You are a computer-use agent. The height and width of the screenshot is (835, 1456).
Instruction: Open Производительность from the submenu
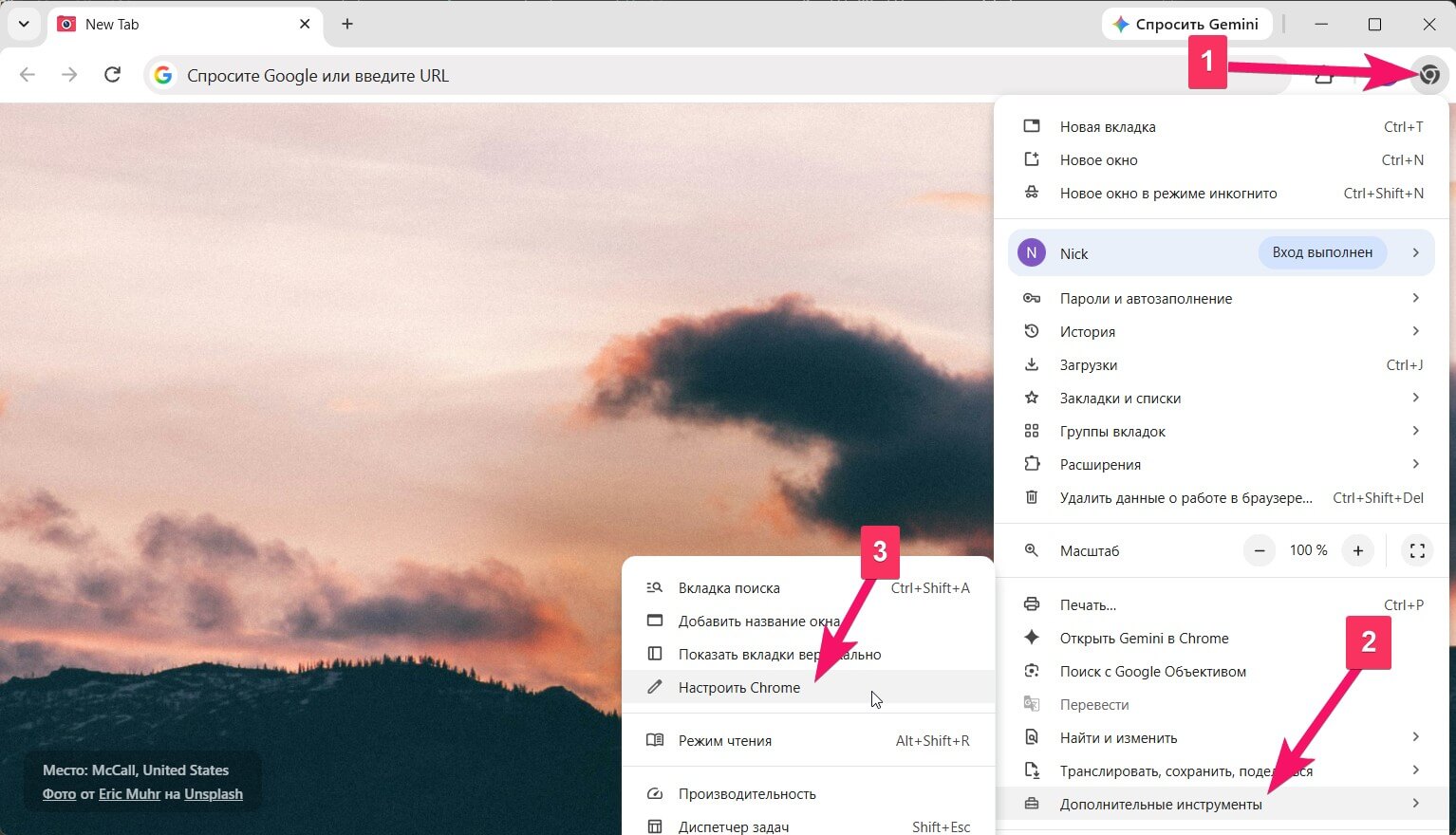[x=808, y=794]
